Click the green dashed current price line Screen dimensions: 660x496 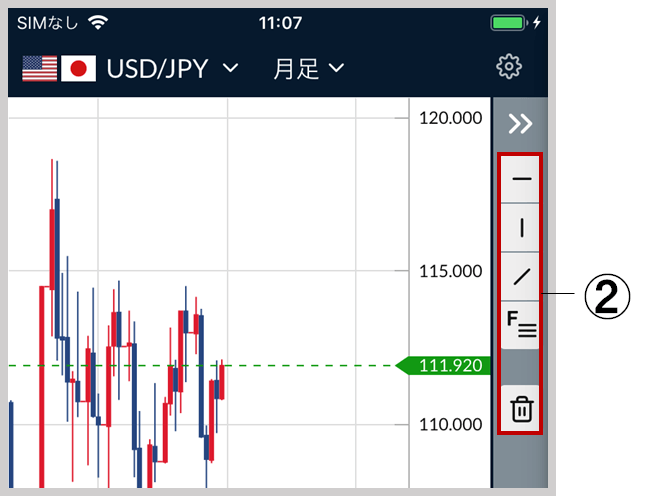coord(202,365)
